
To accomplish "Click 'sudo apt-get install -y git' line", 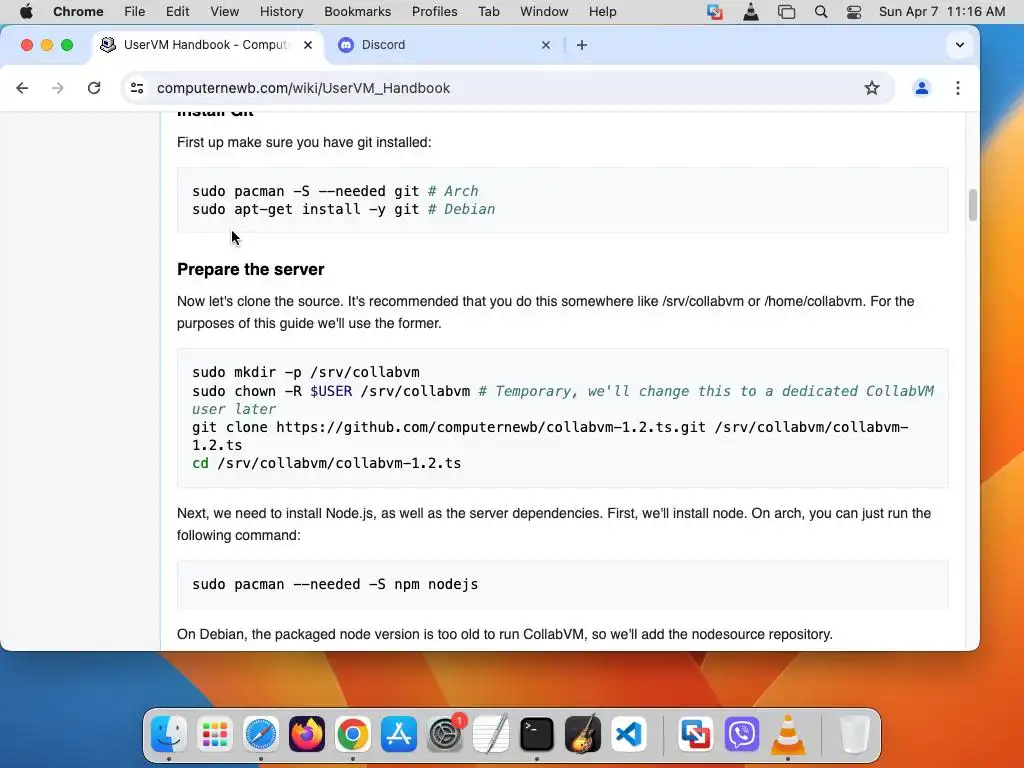I will (x=344, y=209).
